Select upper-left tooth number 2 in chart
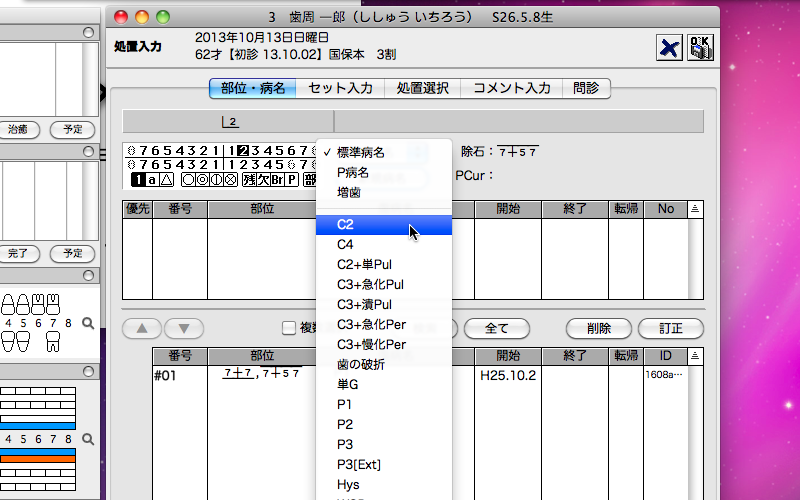The width and height of the screenshot is (800, 500). point(242,150)
